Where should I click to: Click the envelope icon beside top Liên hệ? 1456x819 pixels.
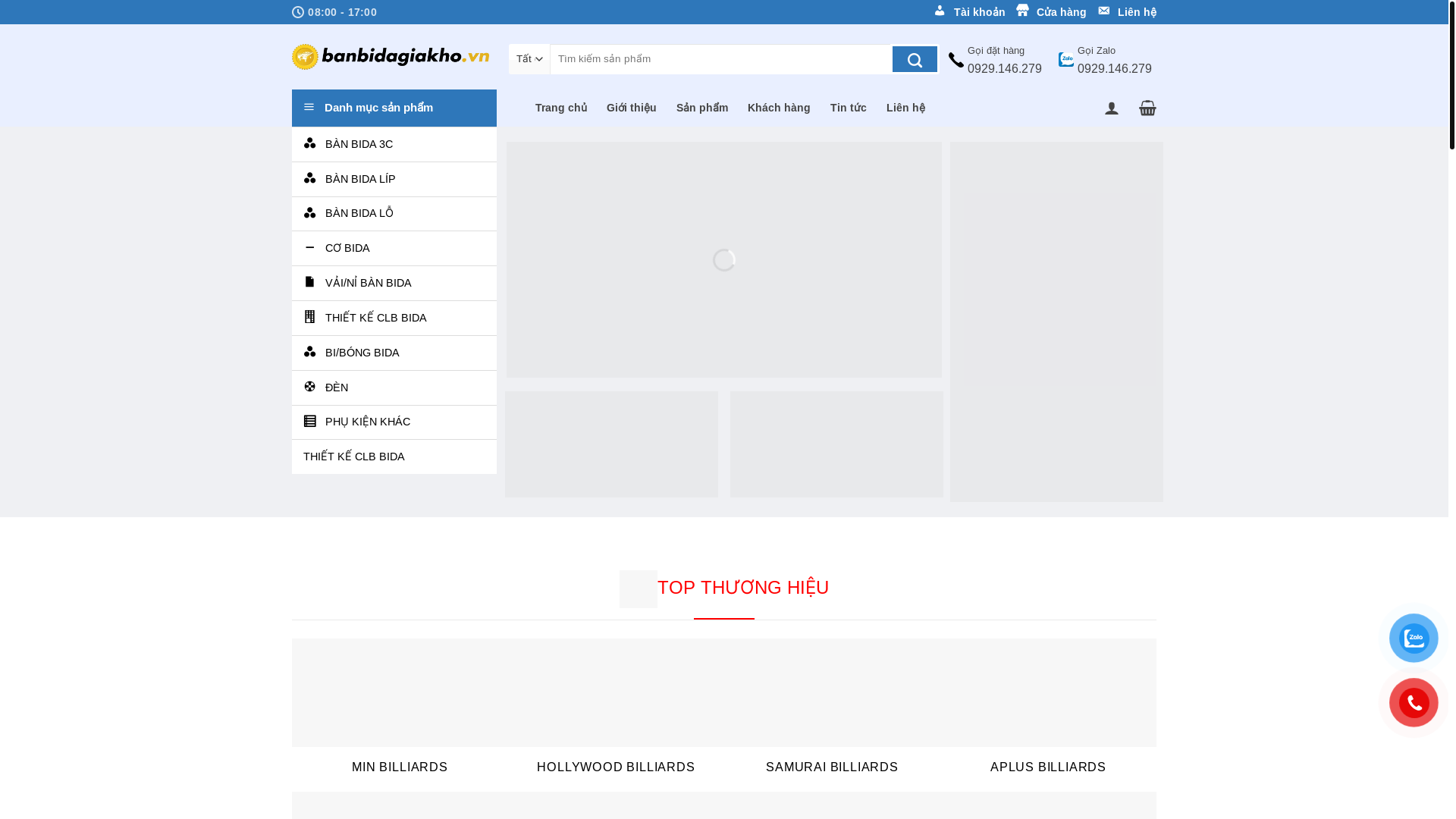click(1104, 11)
